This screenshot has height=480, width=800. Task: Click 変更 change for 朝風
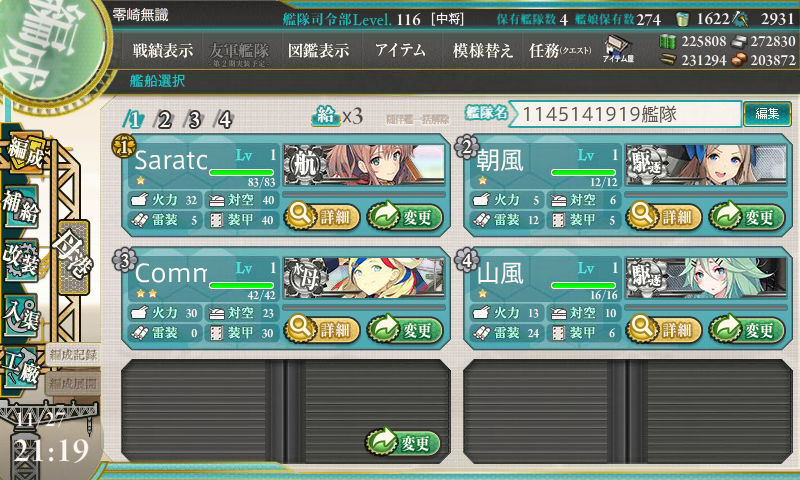click(747, 217)
